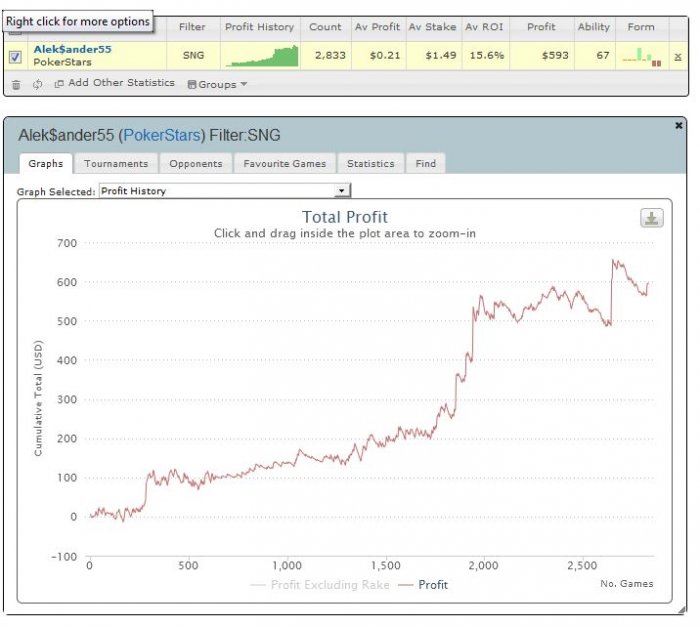Screen dimensions: 700x626
Task: Open the Favourite Games tab
Action: (285, 163)
